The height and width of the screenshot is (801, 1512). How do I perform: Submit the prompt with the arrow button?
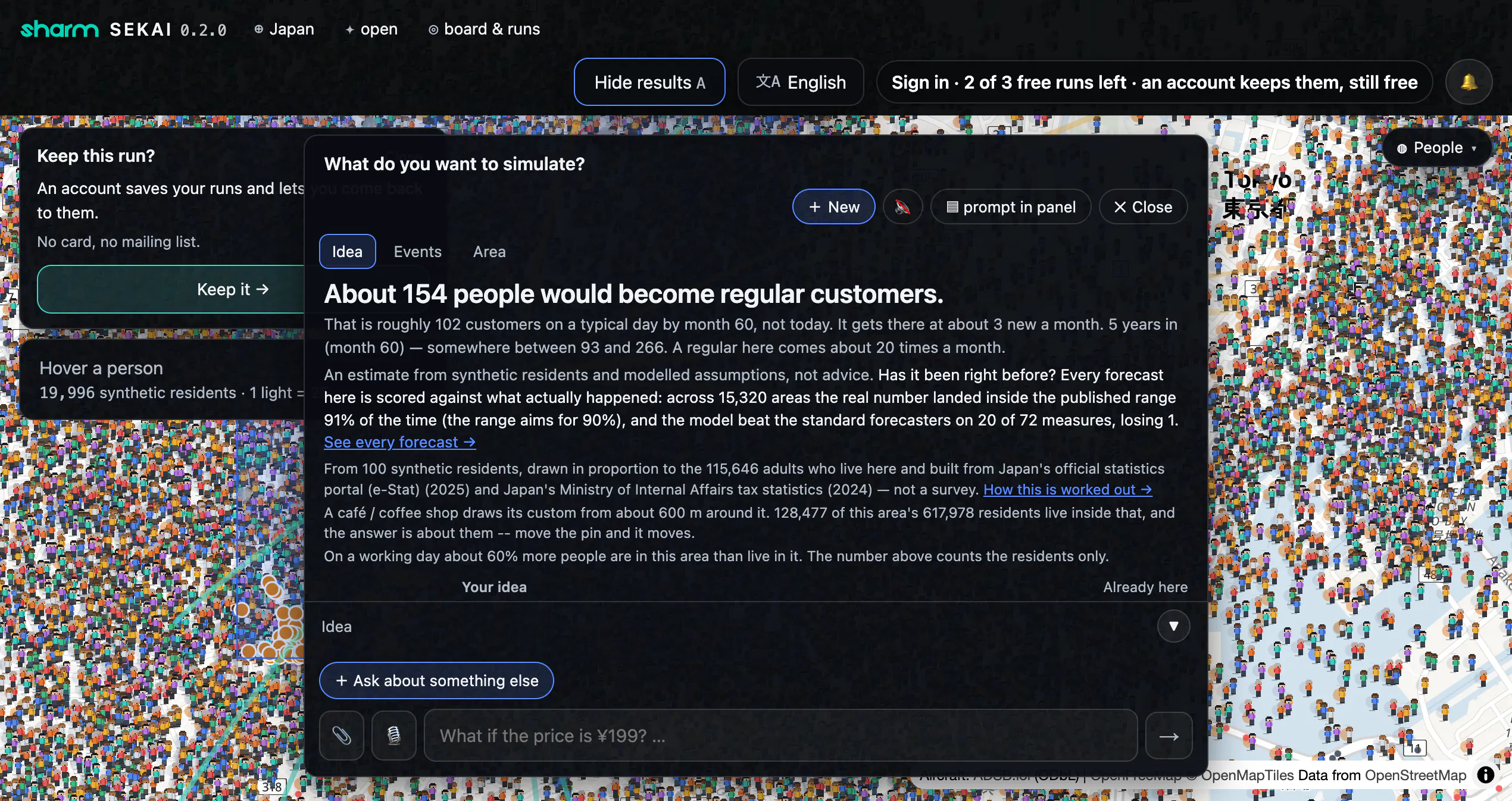1169,736
